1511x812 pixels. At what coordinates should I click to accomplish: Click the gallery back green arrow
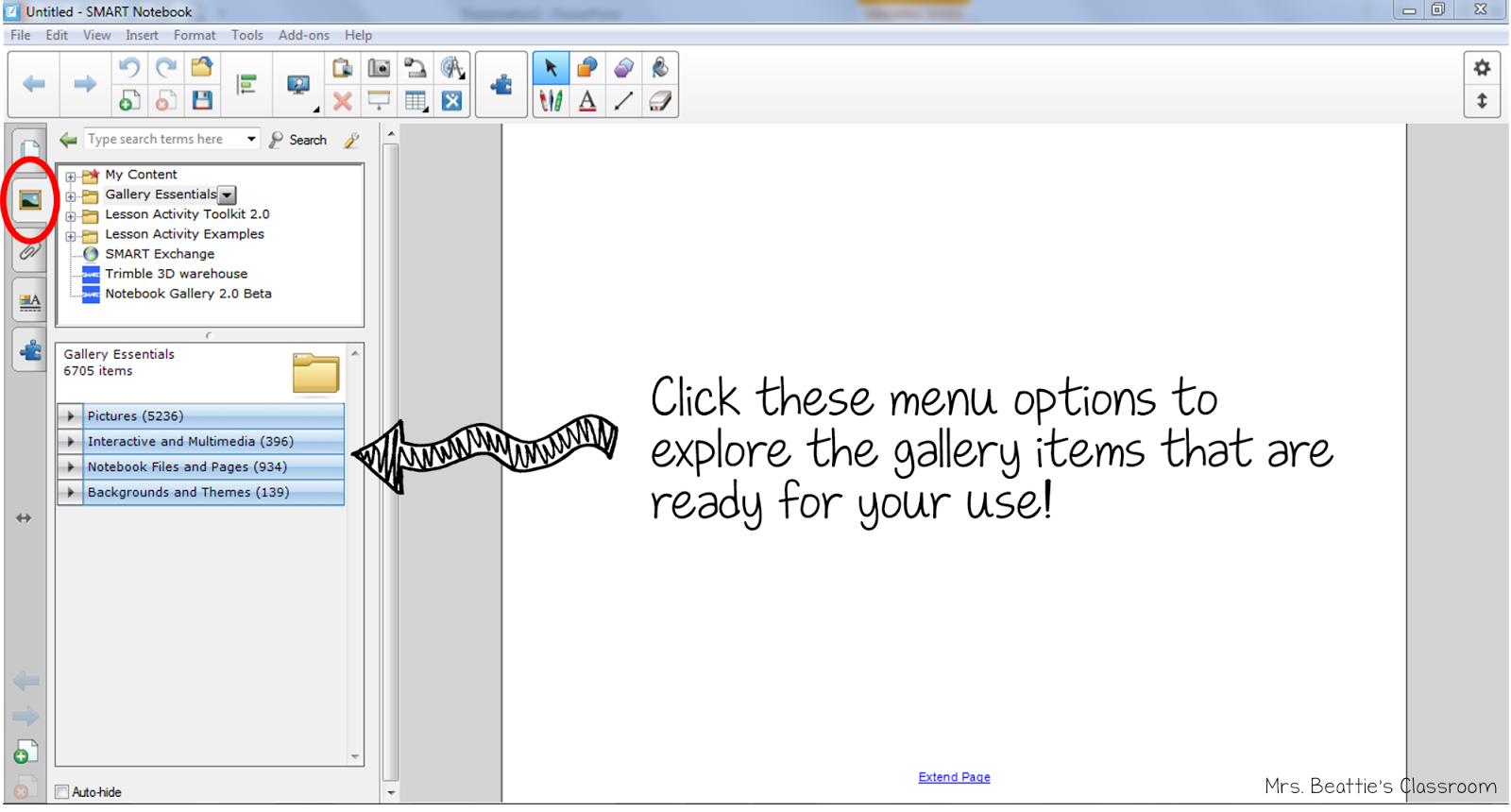click(68, 140)
